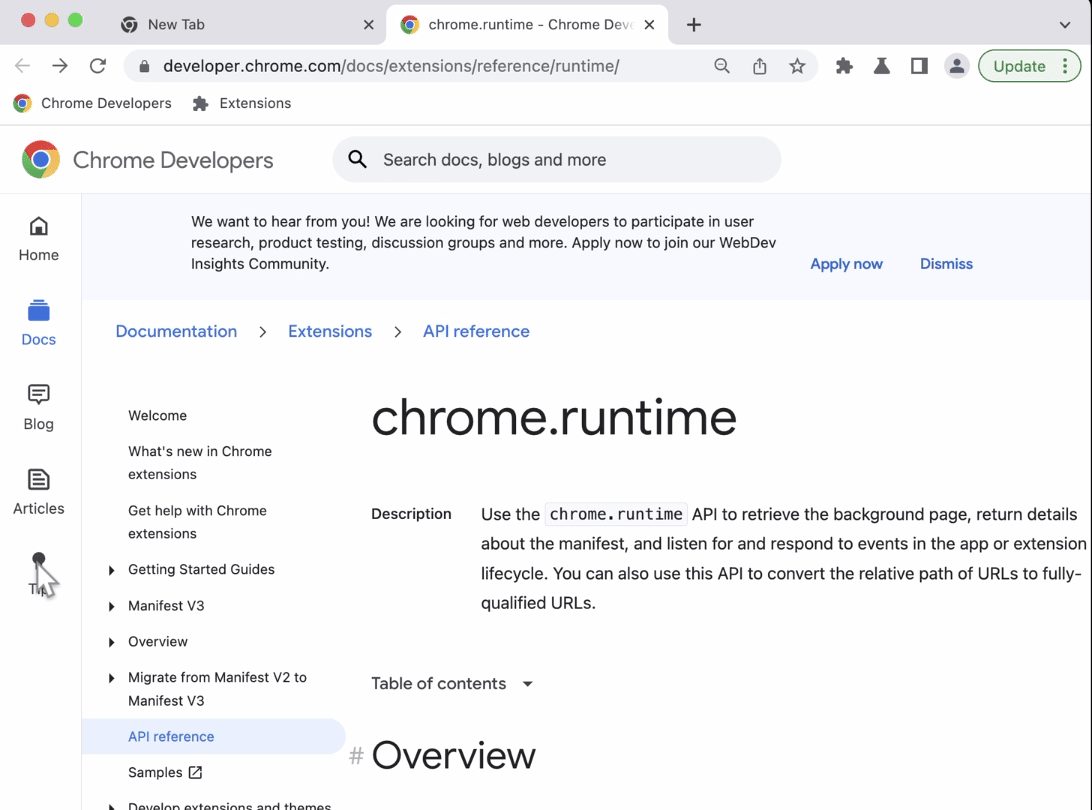Open the zoom magnifier icon in address bar

[x=722, y=66]
